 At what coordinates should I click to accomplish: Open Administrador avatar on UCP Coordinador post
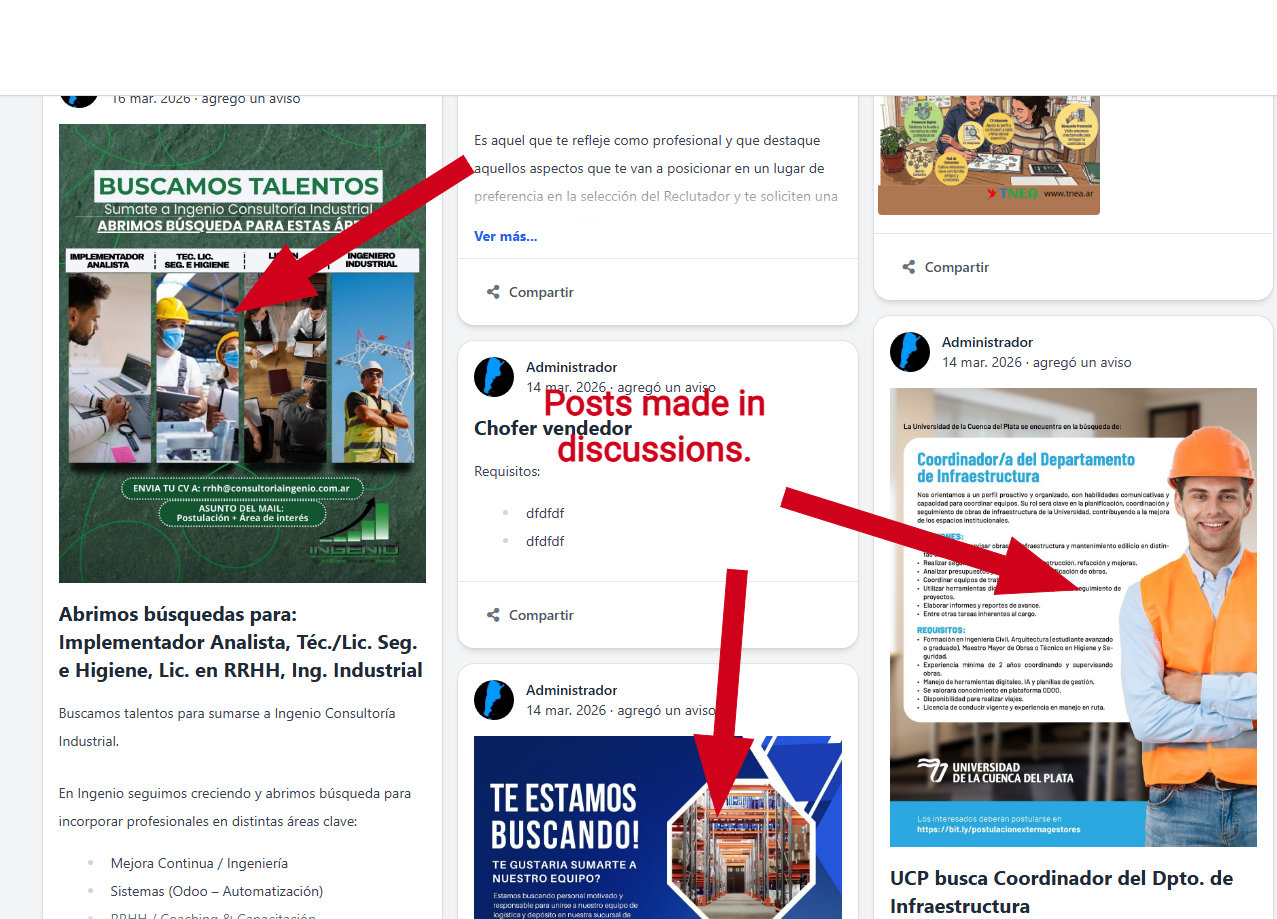[x=910, y=352]
